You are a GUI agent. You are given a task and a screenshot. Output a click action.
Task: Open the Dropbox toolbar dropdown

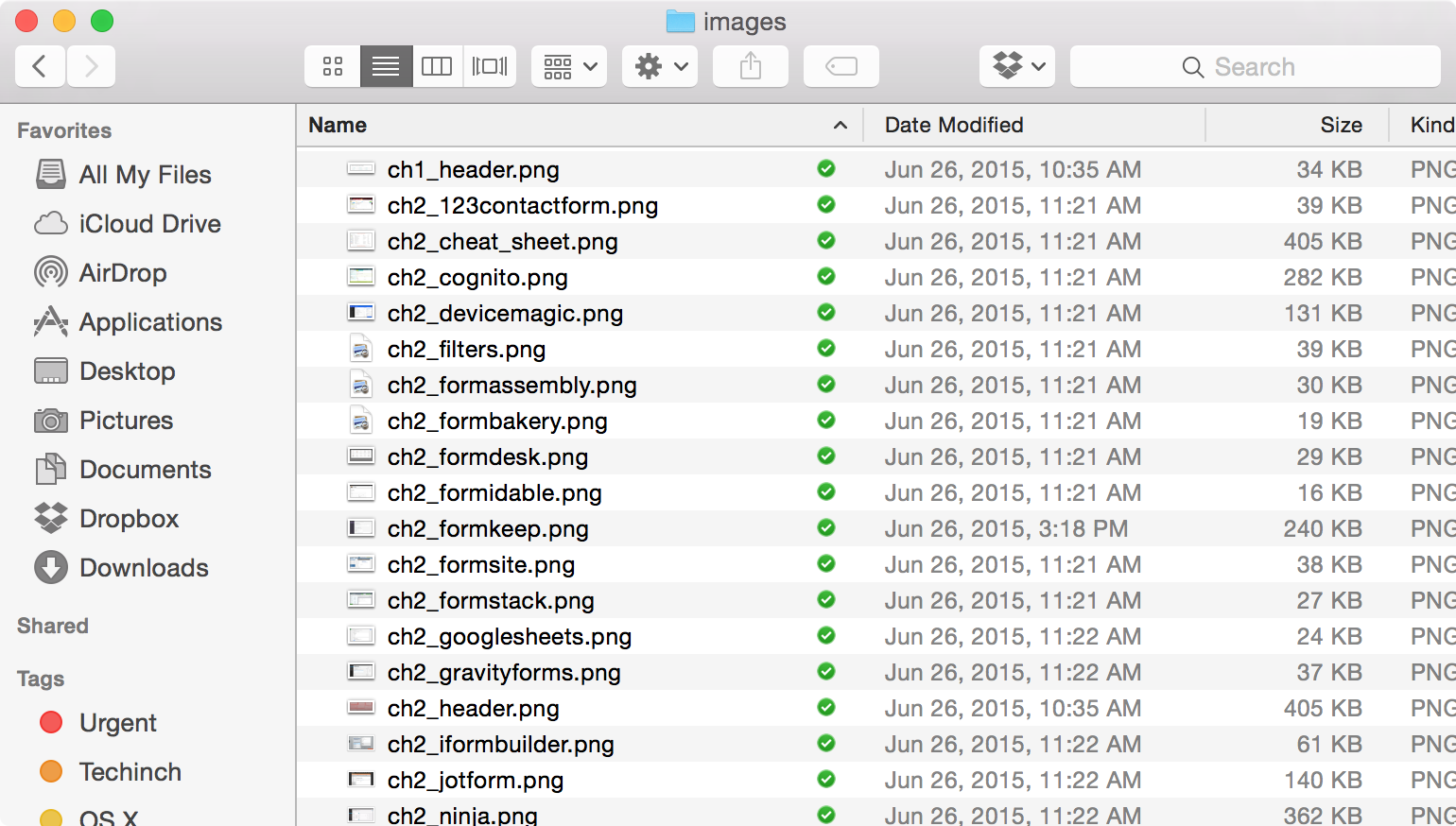coord(1017,66)
